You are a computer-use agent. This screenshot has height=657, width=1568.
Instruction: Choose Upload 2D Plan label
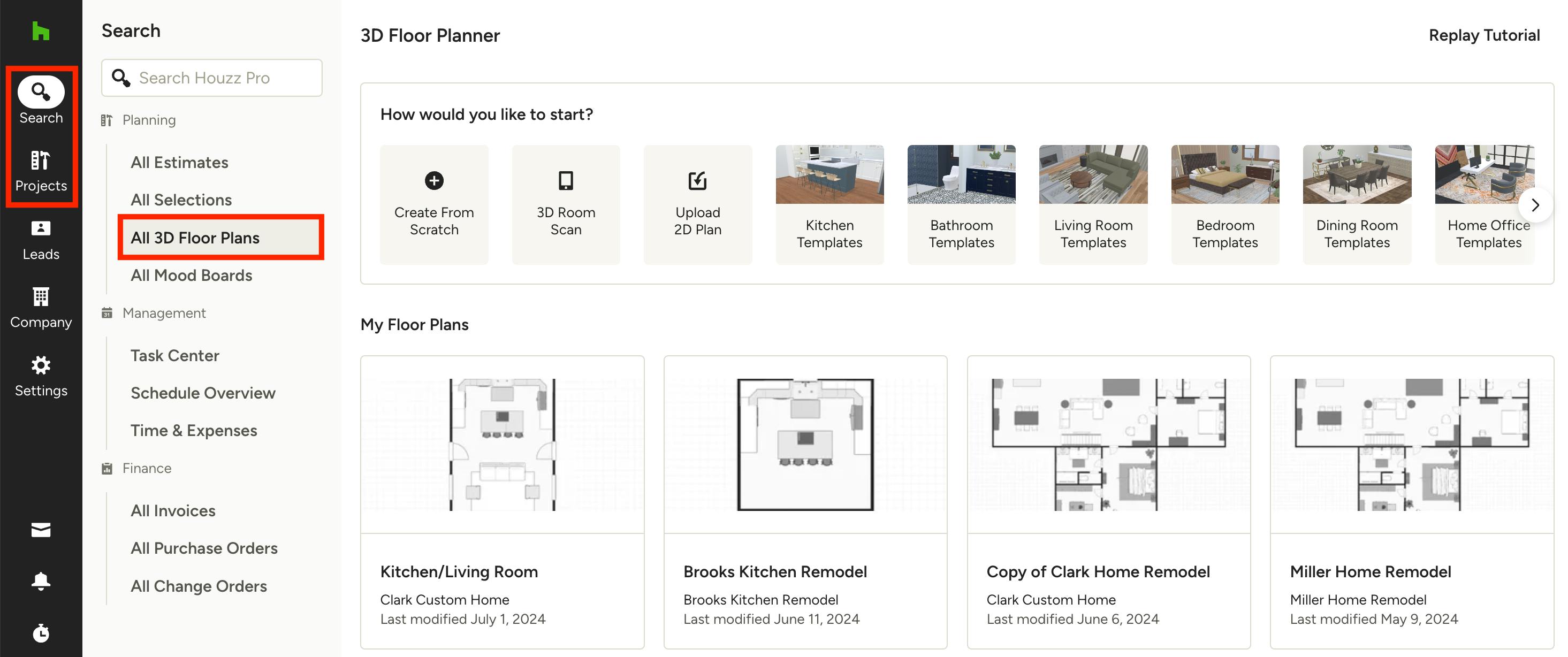697,221
